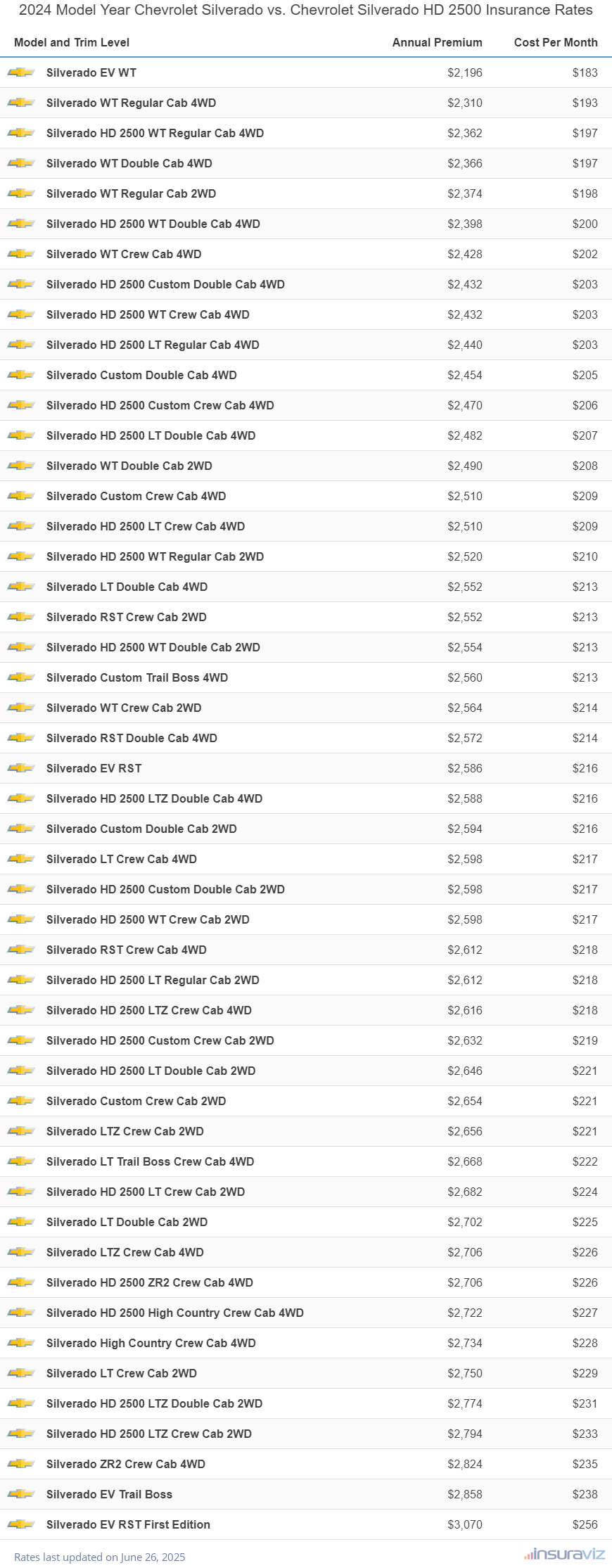Select the Silverado HD 2500 Custom Double Cab 2WD name
612x1568 pixels.
coord(165,889)
